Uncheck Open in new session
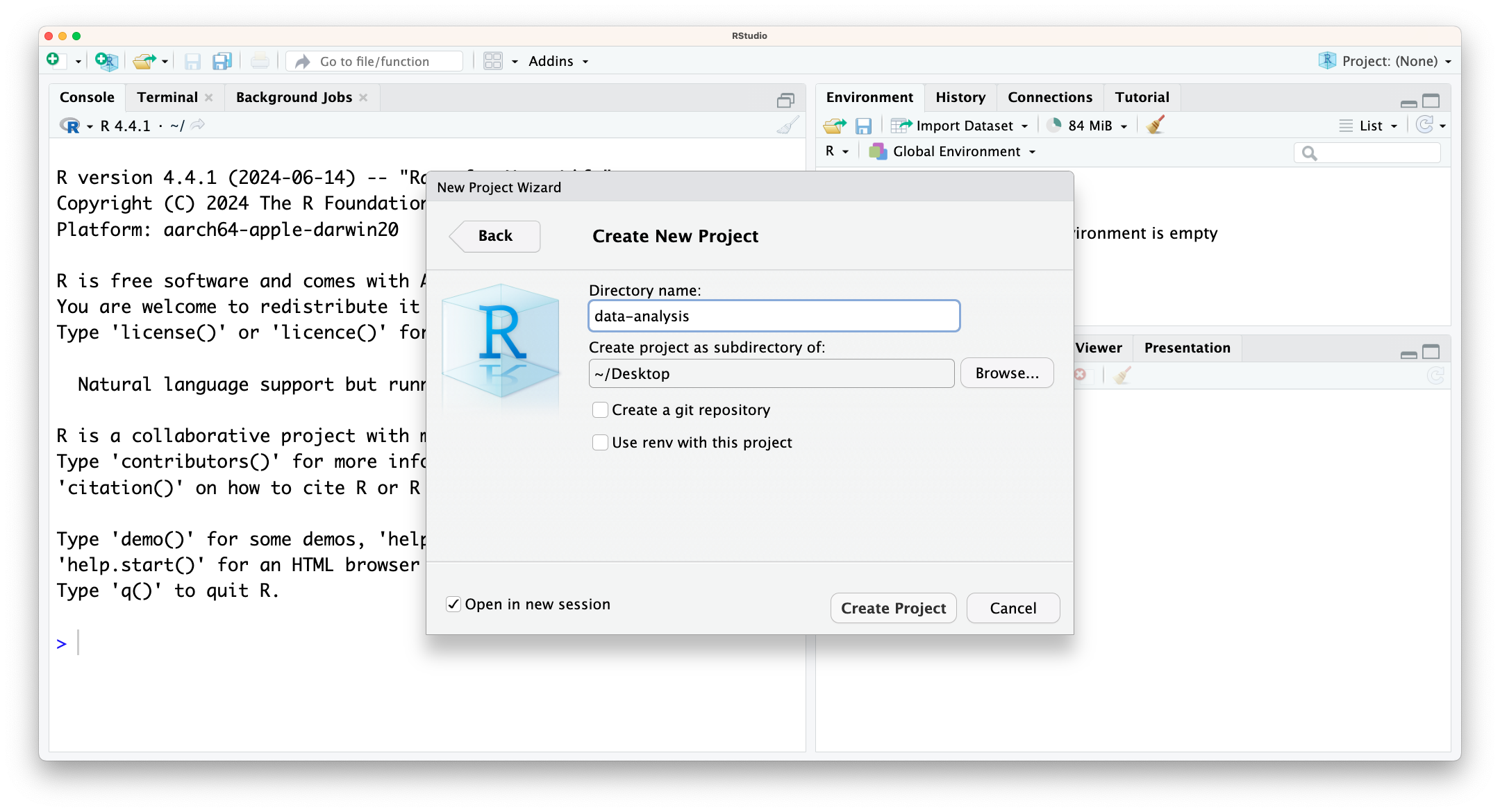 (453, 604)
